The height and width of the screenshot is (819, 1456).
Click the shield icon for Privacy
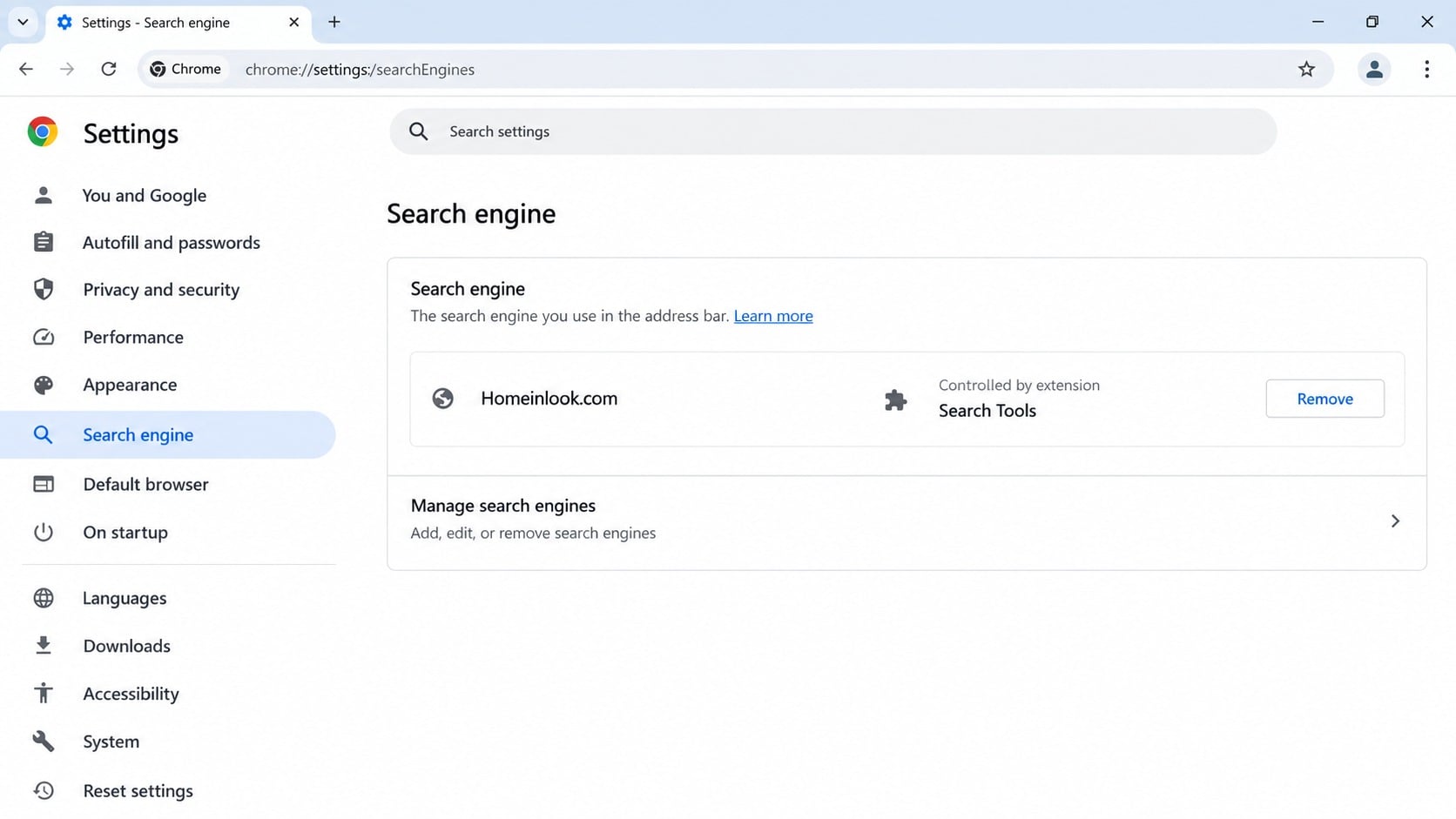click(x=44, y=289)
